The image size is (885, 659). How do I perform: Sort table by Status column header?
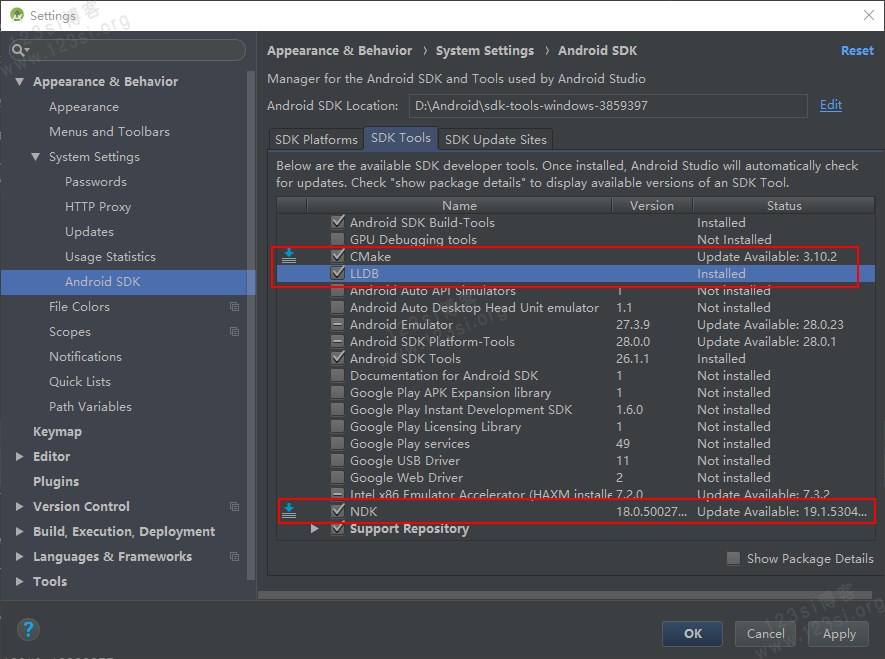[x=784, y=205]
